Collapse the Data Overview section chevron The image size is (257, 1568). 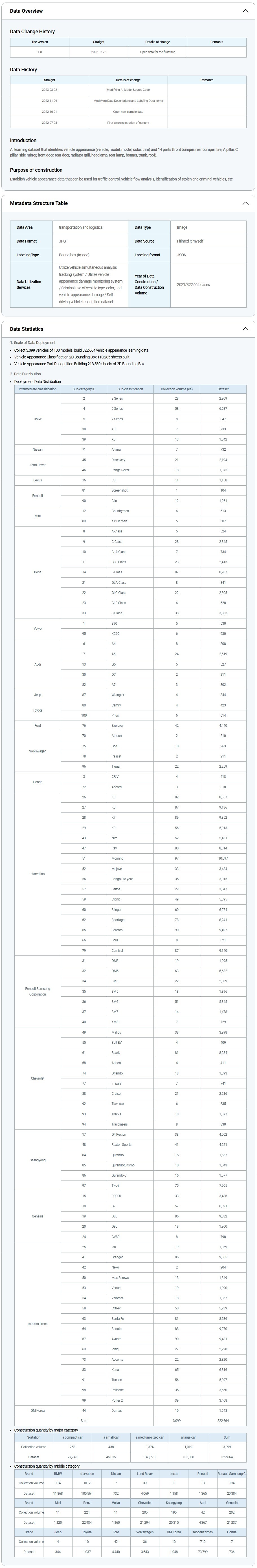[245, 11]
